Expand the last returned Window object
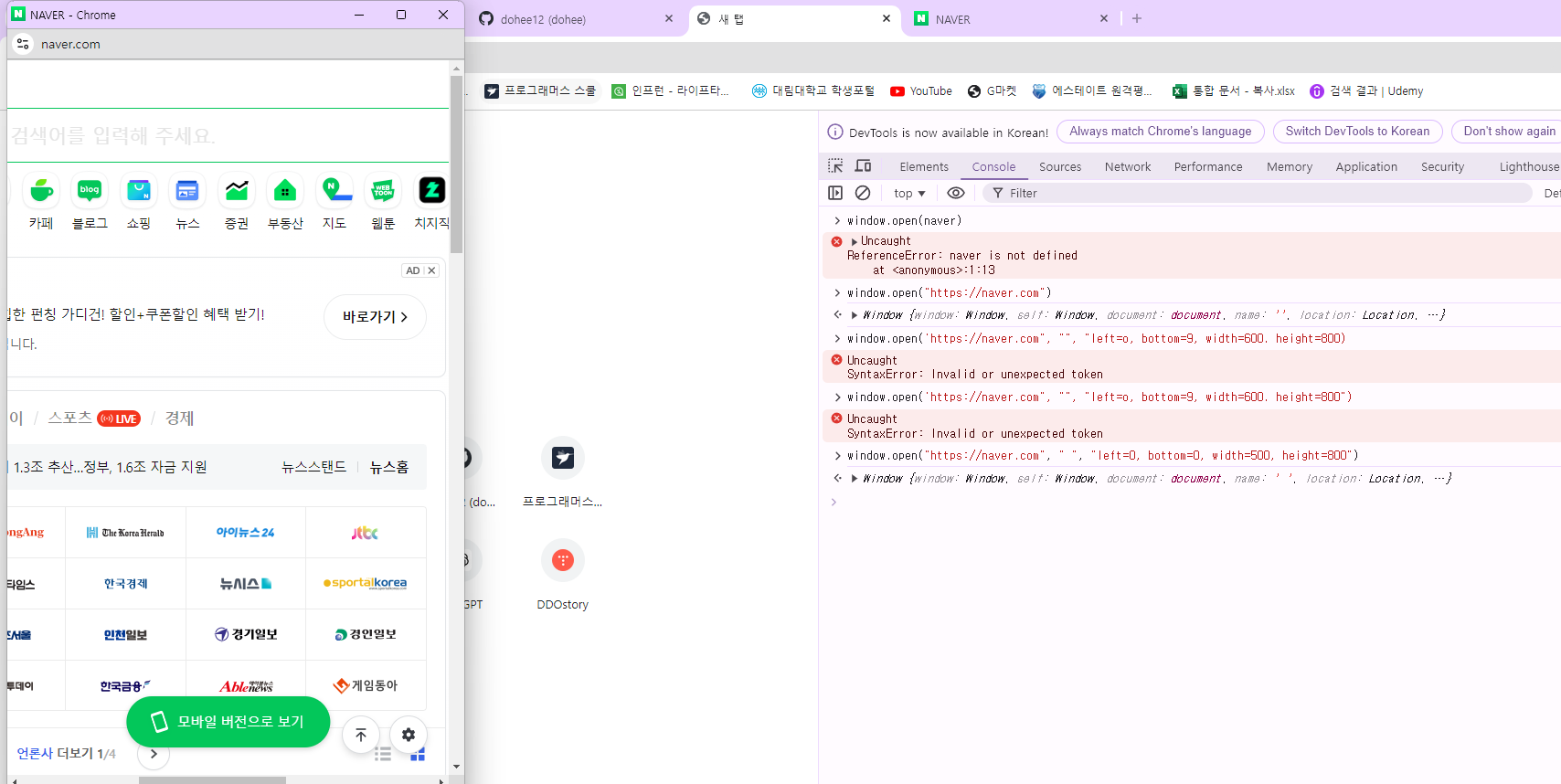The width and height of the screenshot is (1561, 784). pyautogui.click(x=855, y=479)
